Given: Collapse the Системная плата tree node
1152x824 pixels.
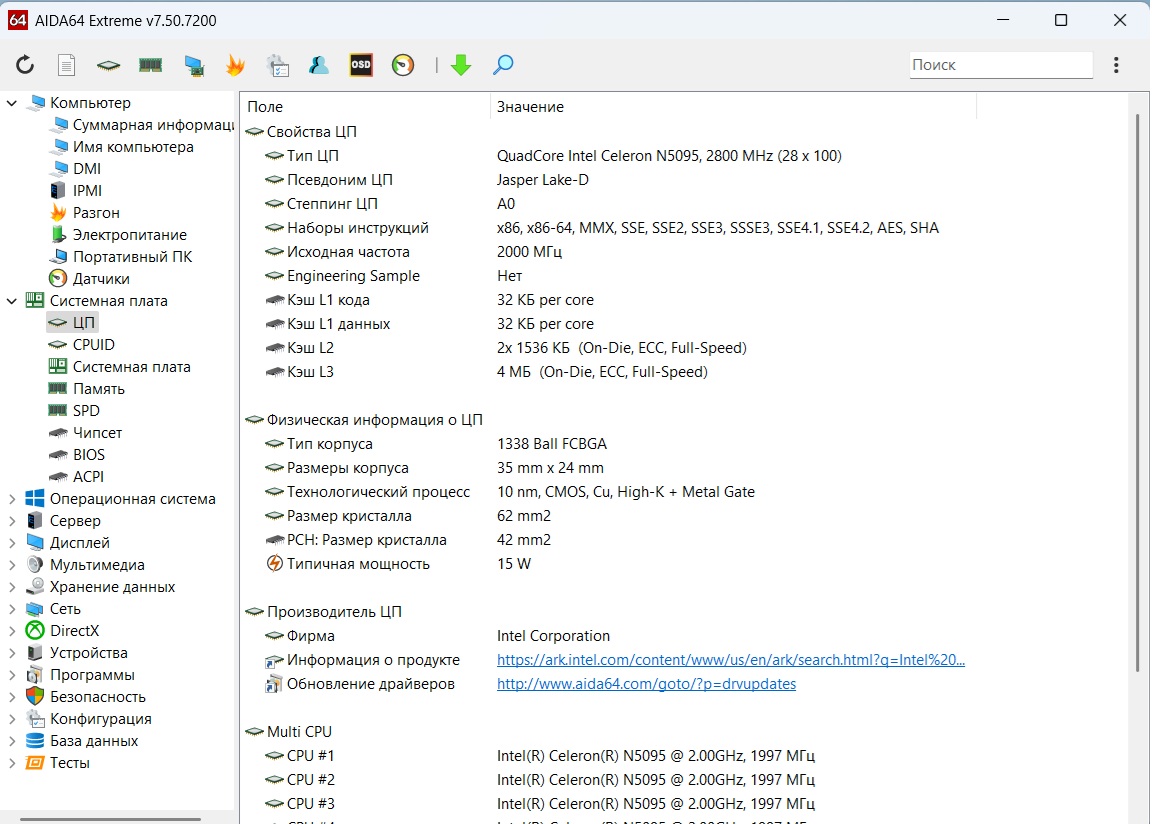Looking at the screenshot, I should click(x=12, y=301).
